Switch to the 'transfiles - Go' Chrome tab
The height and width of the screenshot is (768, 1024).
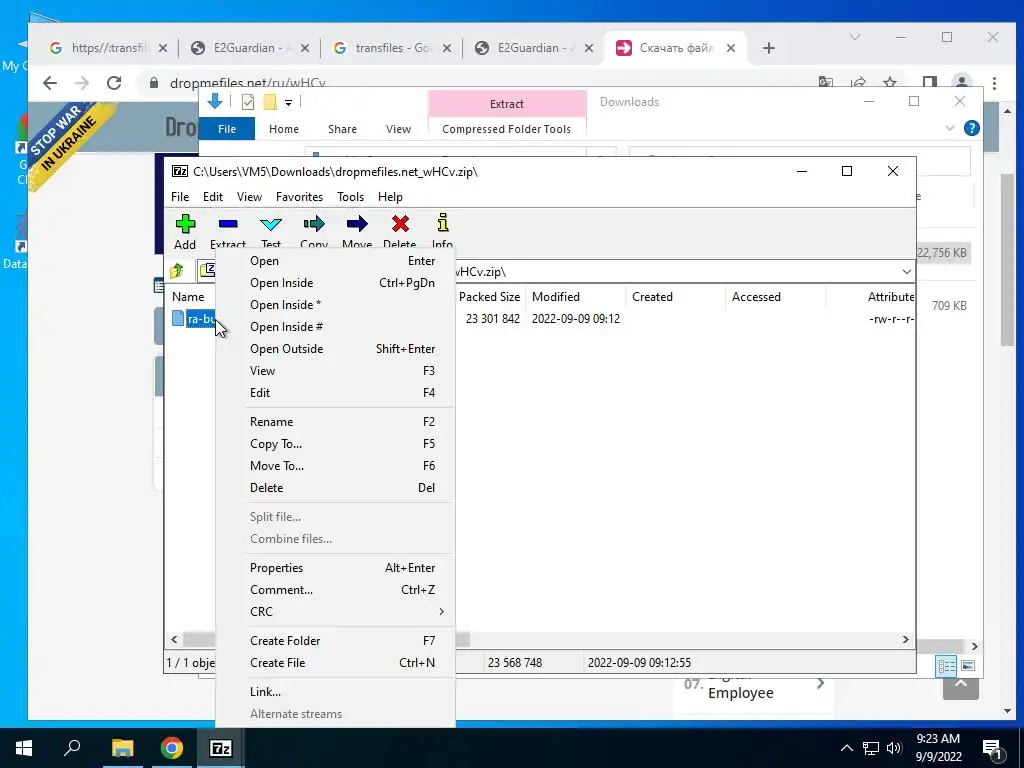(x=391, y=48)
